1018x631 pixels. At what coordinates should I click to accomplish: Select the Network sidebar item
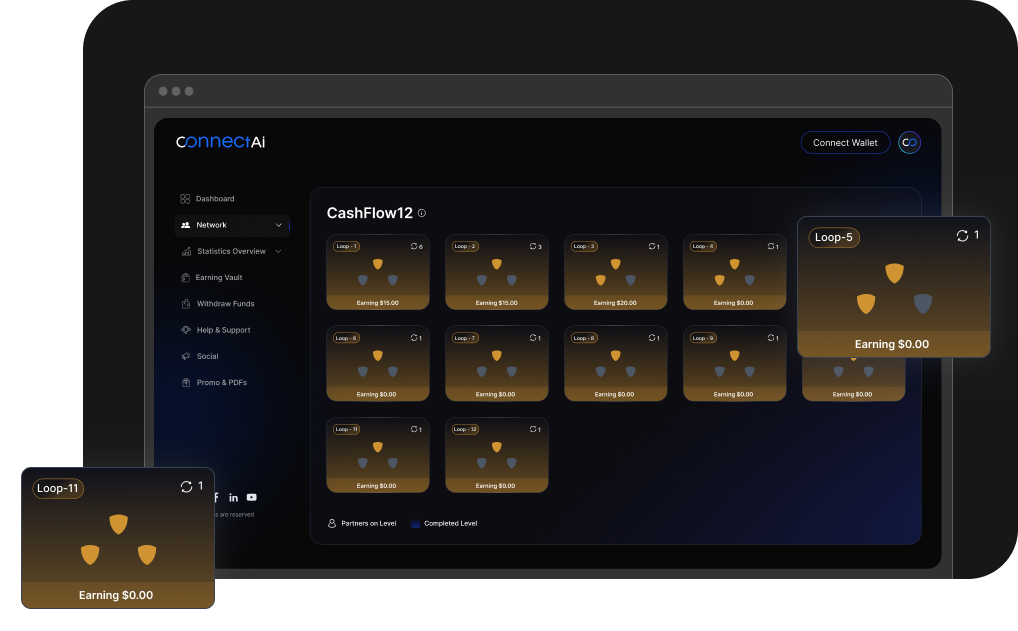click(x=232, y=225)
